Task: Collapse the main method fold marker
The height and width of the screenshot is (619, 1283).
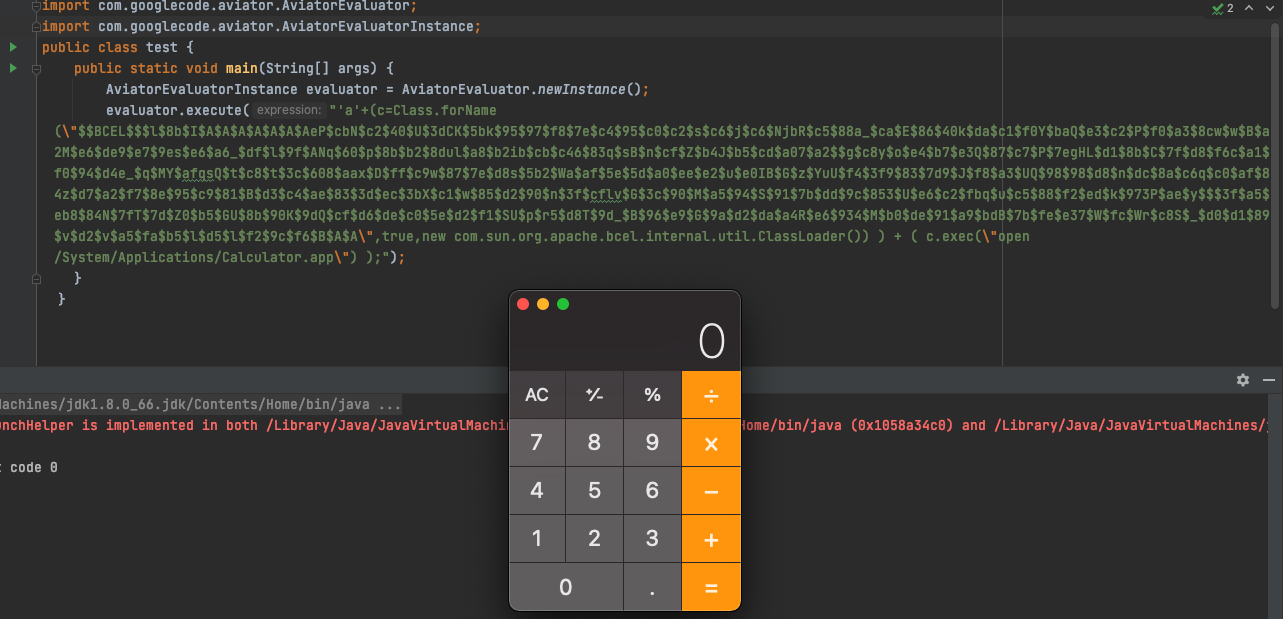Action: pyautogui.click(x=36, y=69)
